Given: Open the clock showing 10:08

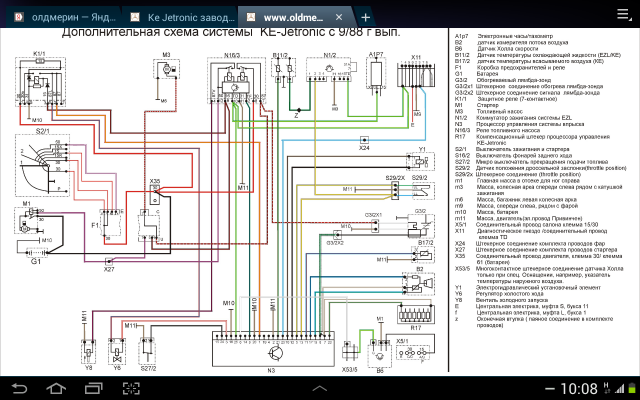Looking at the screenshot, I should (x=579, y=389).
